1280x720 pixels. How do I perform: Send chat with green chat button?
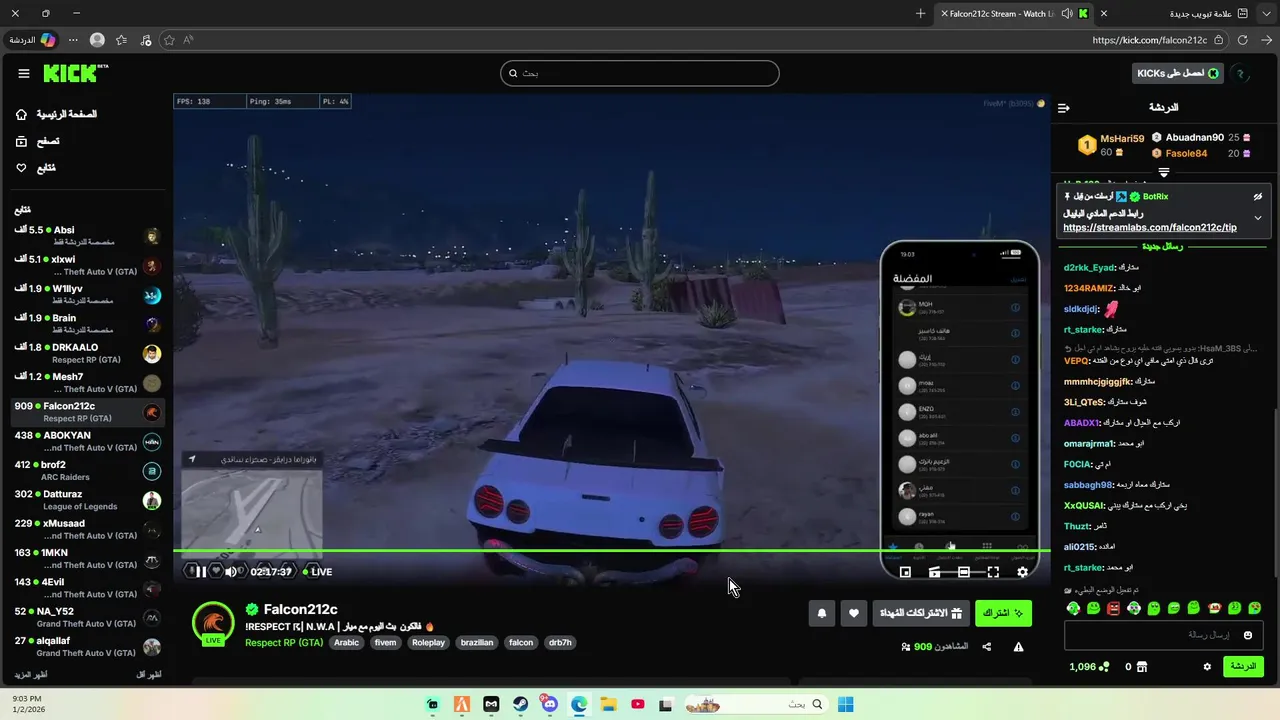[x=1243, y=666]
